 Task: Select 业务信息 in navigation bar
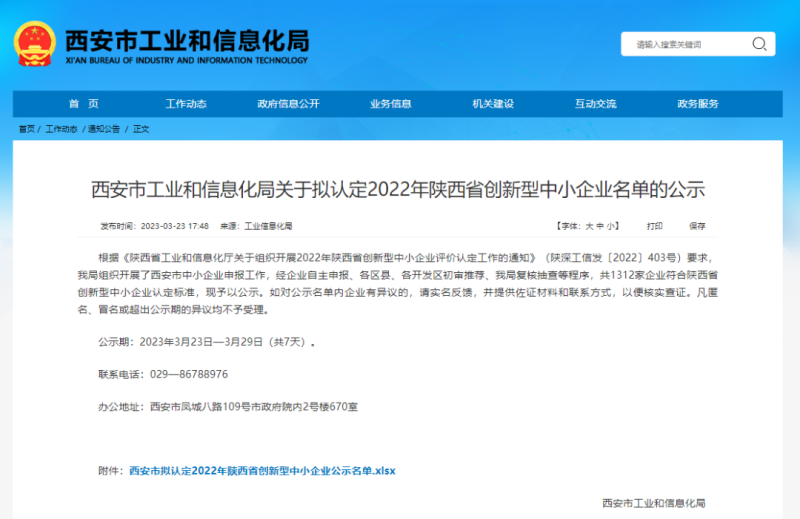(x=390, y=104)
